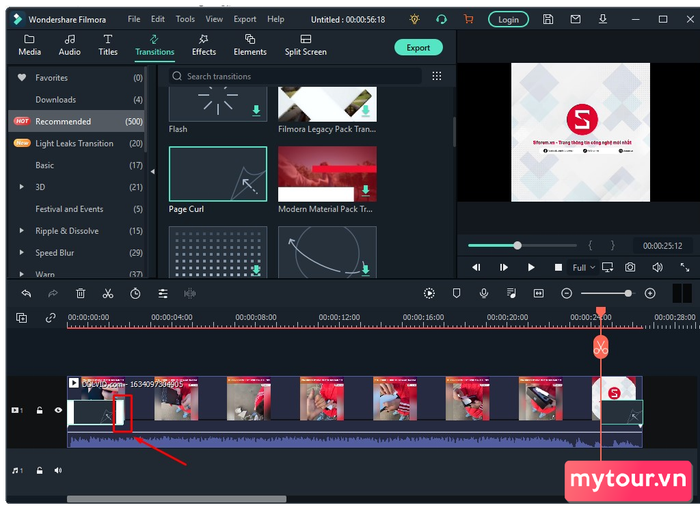Toggle video track 1 visibility eye
Screen dimensions: 700x512
tap(58, 410)
